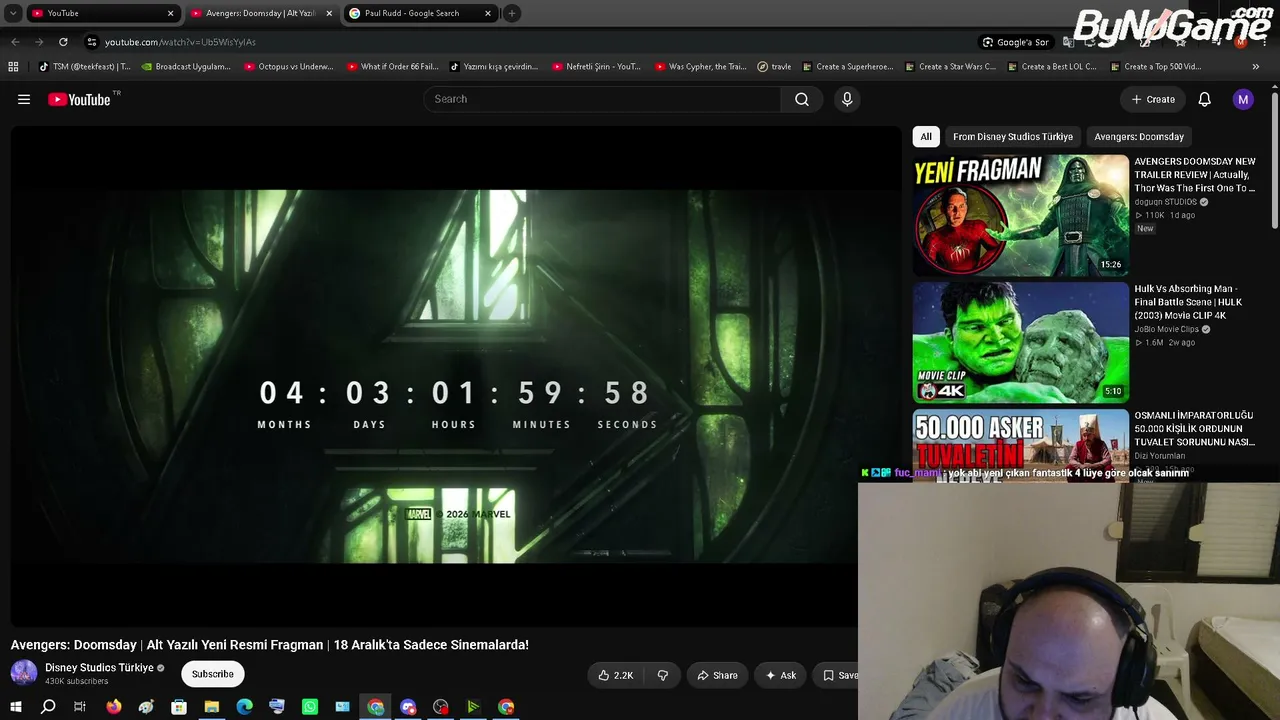1280x720 pixels.
Task: Open Chrome apps grid in bookmarks bar
Action: click(13, 67)
